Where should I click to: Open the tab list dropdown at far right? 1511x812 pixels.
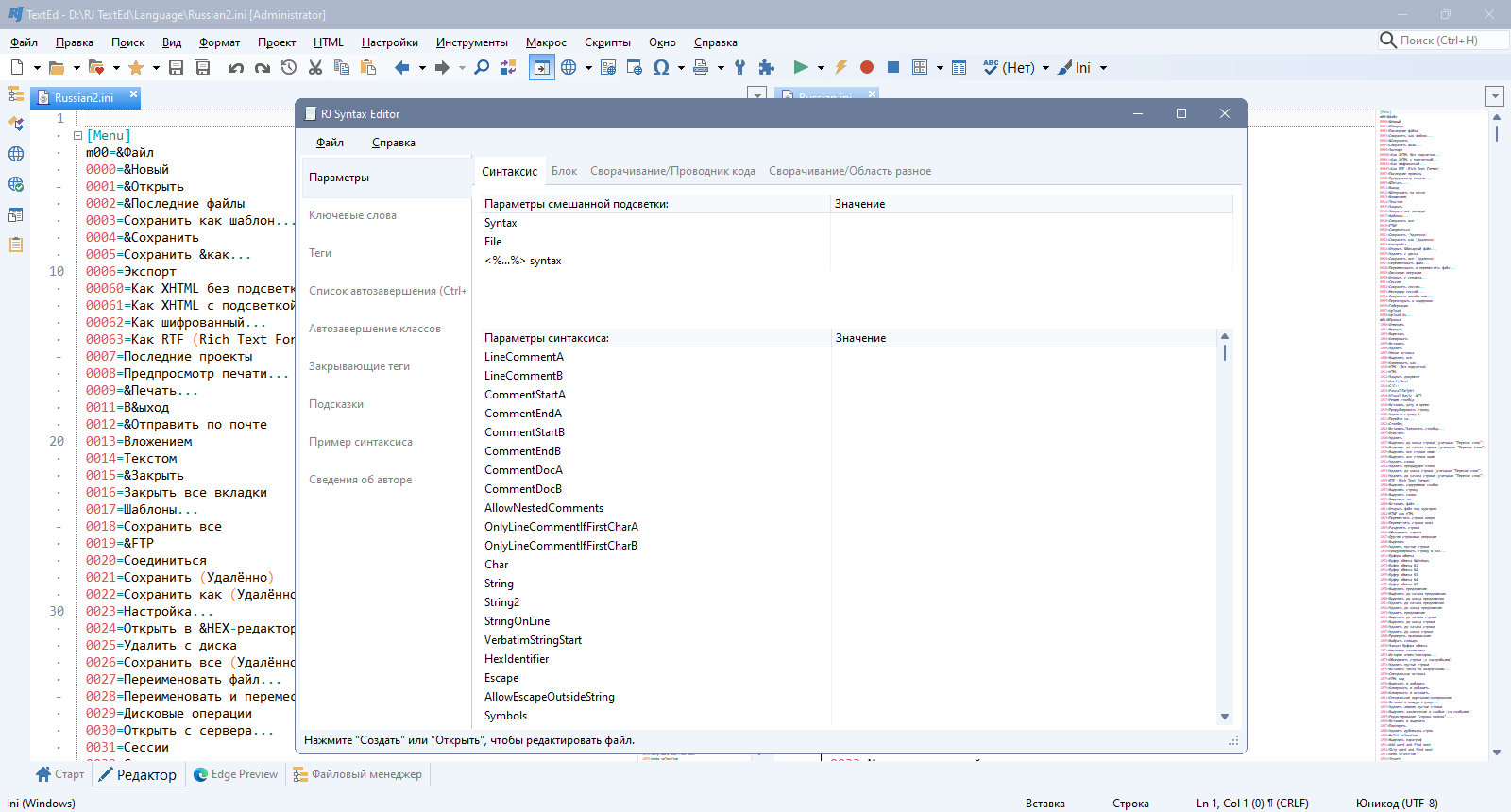pos(1494,96)
